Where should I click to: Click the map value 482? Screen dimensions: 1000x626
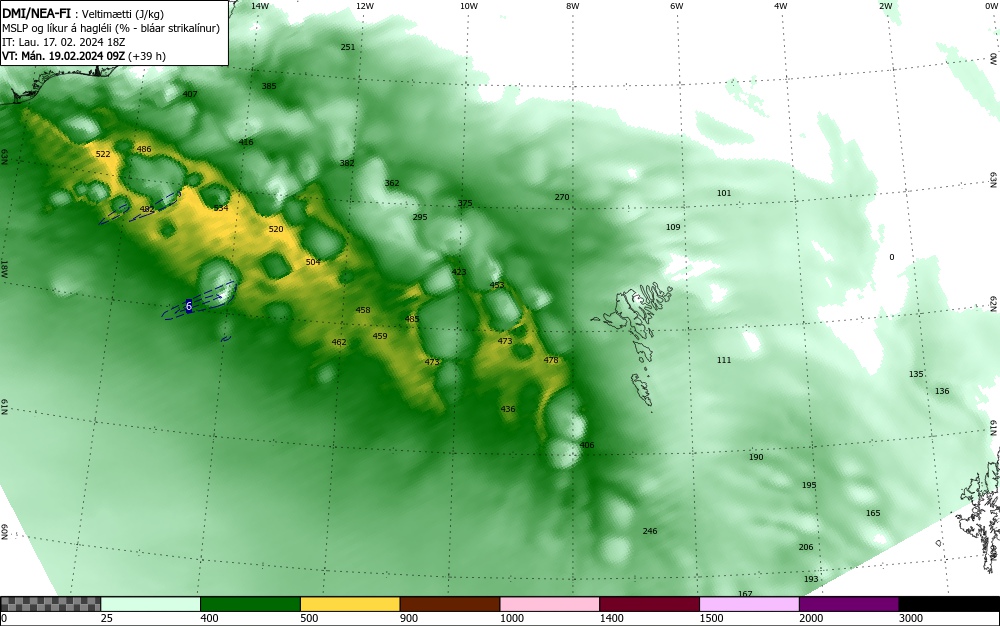point(147,209)
